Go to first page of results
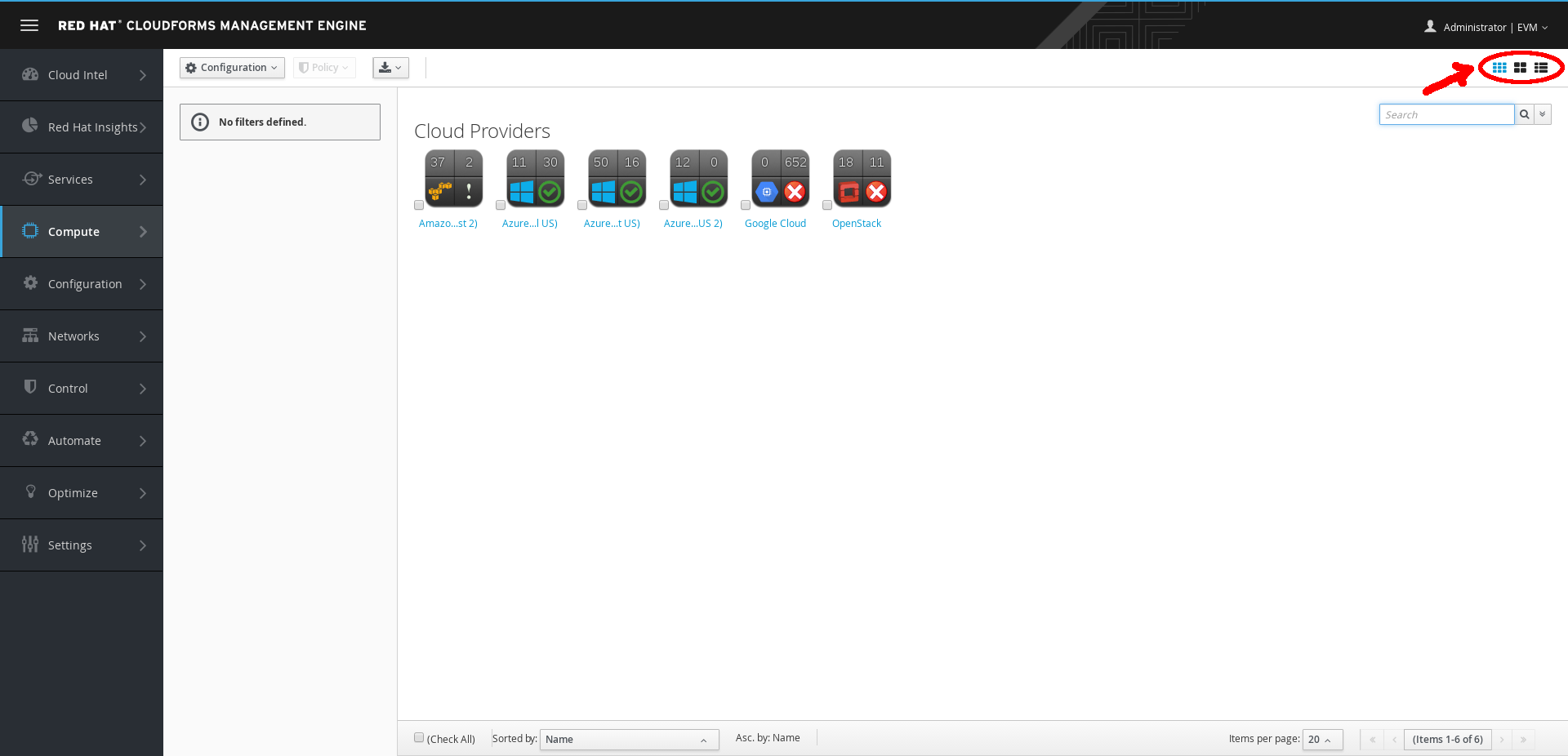This screenshot has width=1568, height=756. 1373,740
